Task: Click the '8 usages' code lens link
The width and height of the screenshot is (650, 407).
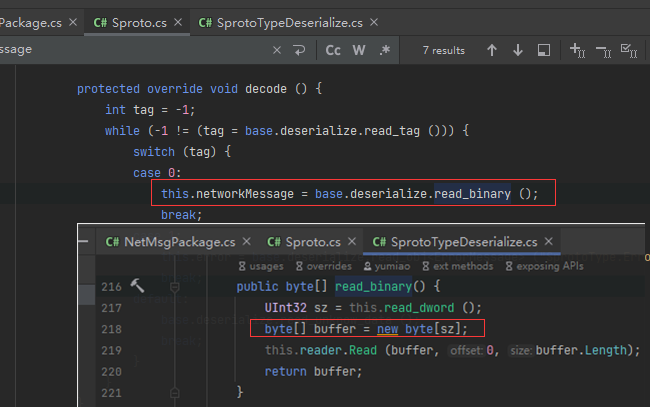Action: pos(263,266)
